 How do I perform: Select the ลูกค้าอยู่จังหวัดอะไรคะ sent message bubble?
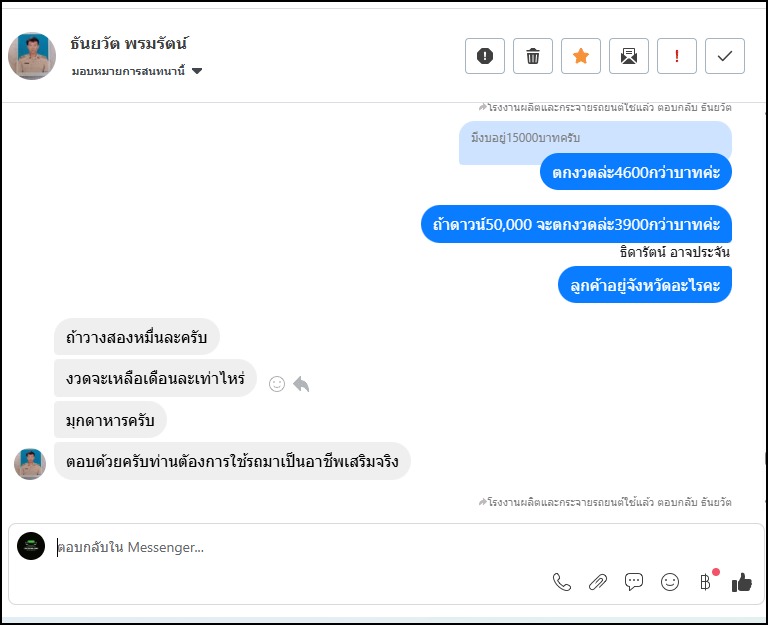(645, 285)
